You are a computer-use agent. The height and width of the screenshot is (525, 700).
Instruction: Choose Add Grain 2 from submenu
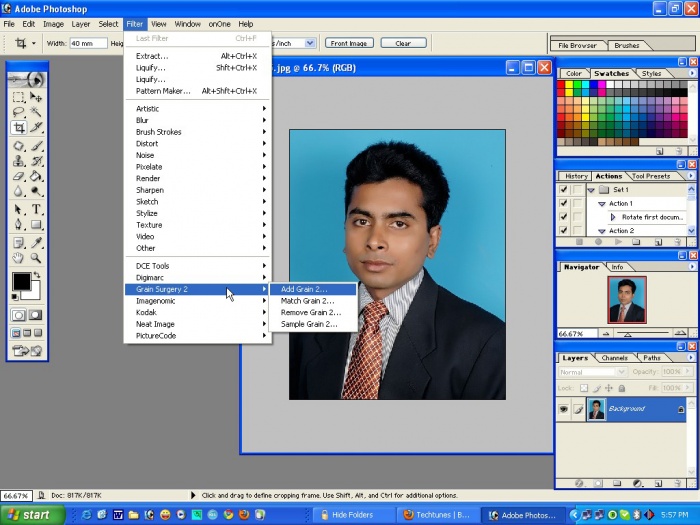point(313,289)
